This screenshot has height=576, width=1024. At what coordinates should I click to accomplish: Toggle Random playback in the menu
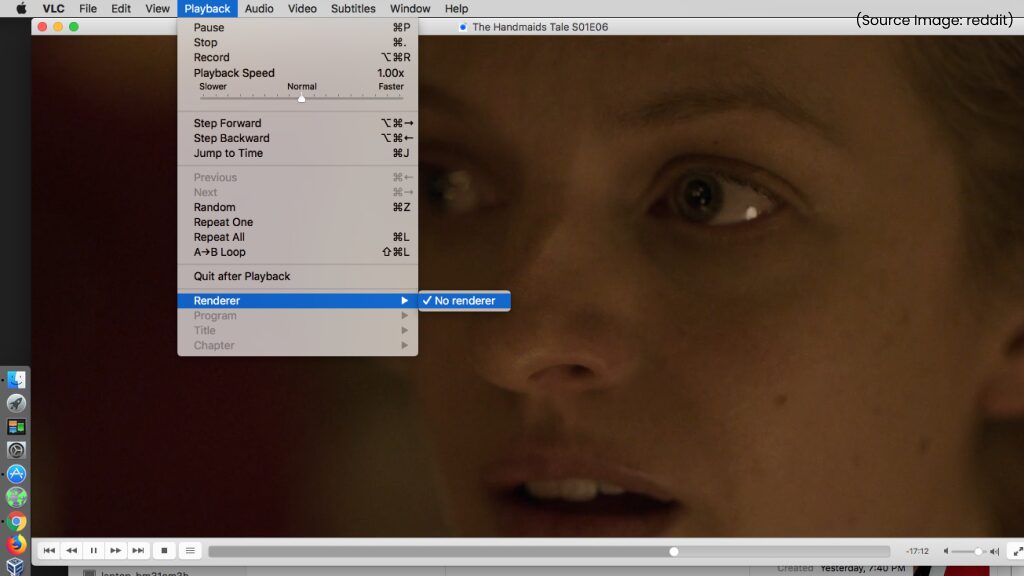pyautogui.click(x=214, y=207)
